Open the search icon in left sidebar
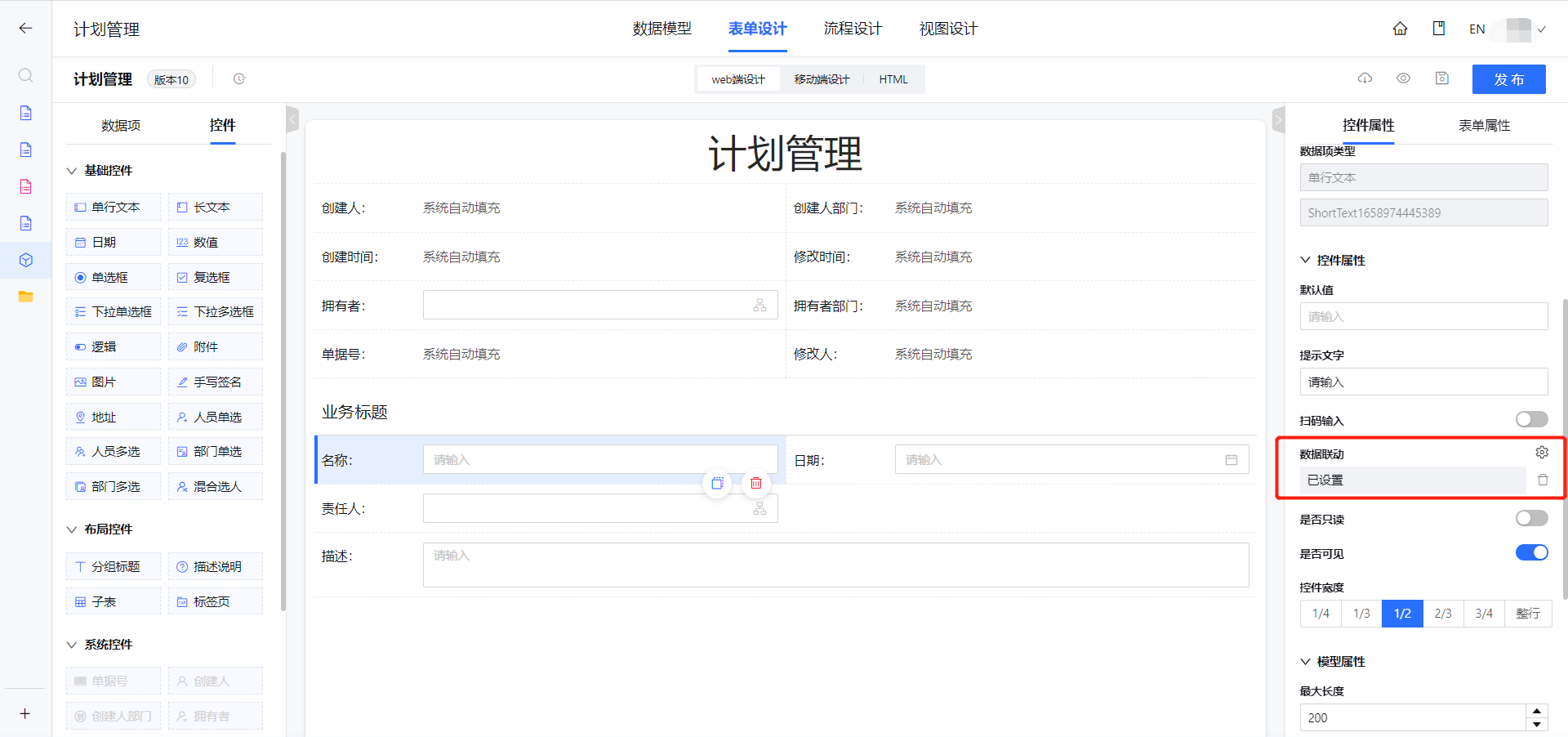 click(x=25, y=75)
